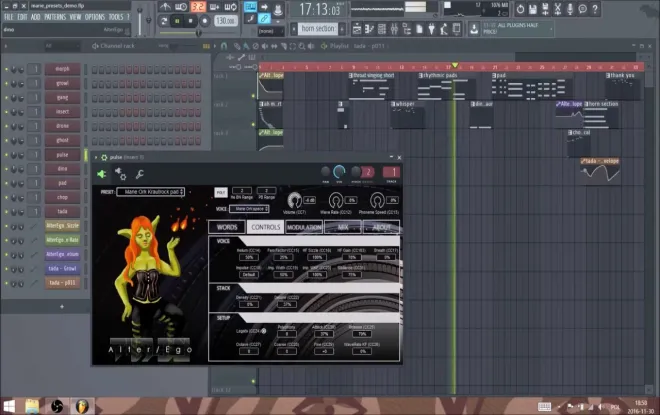Click the undo history circular arrow icon
Screen dimensions: 660x415
[x=520, y=9]
